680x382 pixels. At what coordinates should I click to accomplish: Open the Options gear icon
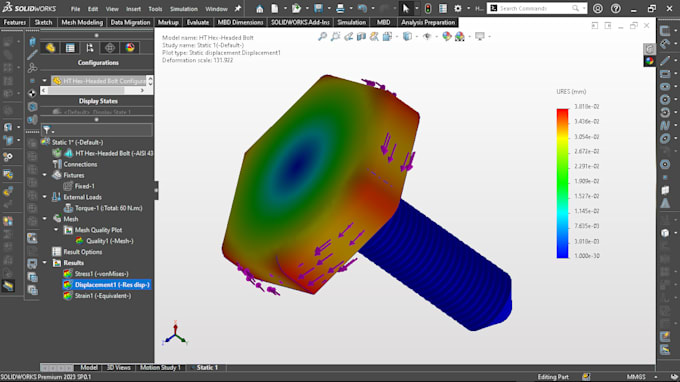(x=458, y=9)
